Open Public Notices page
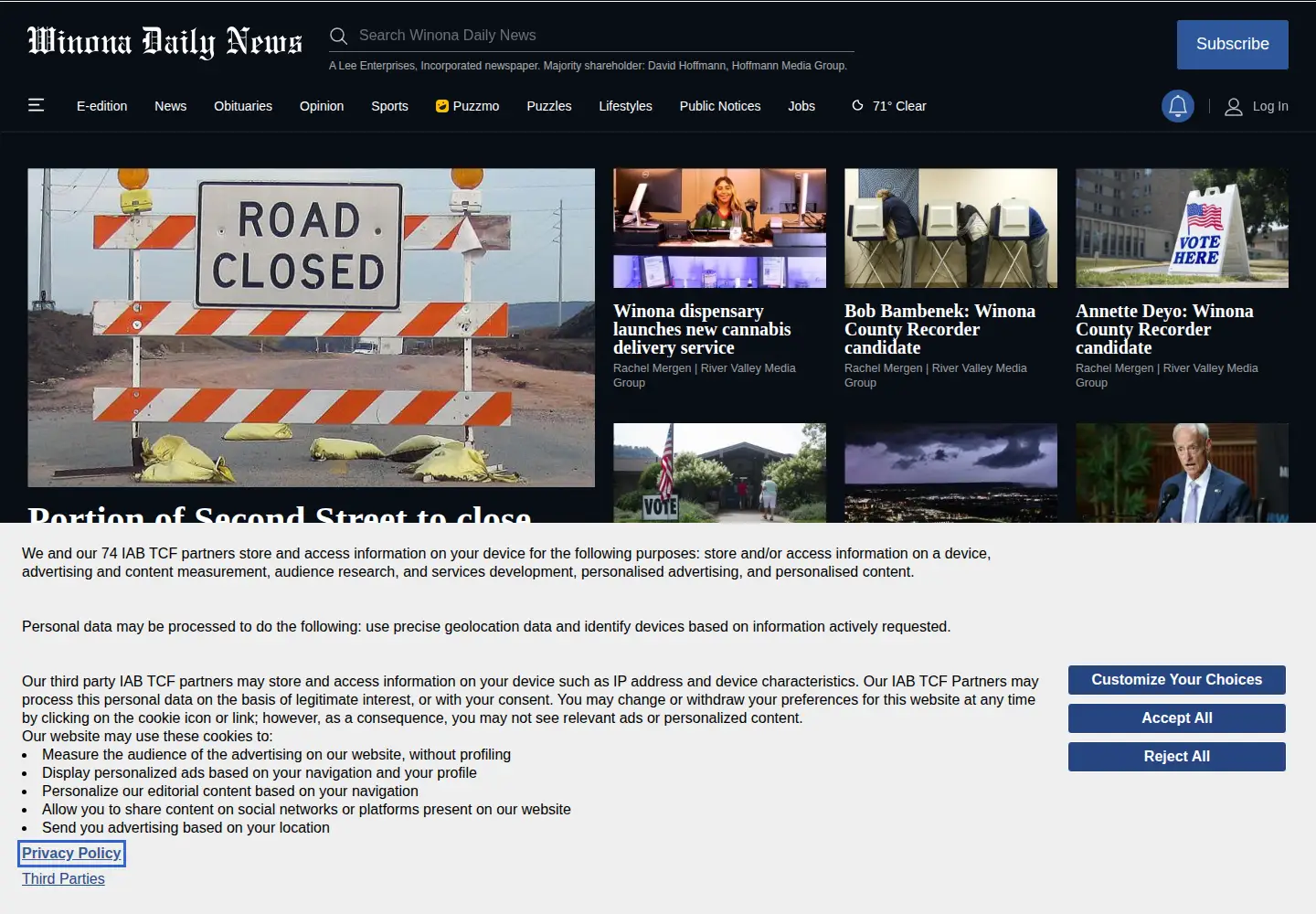The height and width of the screenshot is (914, 1316). tap(720, 106)
